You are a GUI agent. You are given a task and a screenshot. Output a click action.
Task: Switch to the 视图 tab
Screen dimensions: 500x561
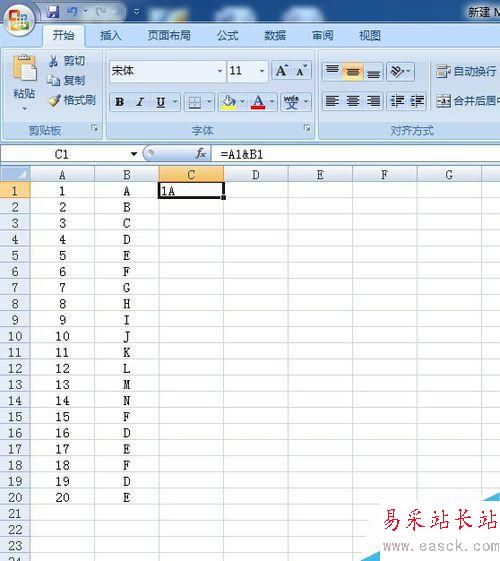pyautogui.click(x=370, y=35)
